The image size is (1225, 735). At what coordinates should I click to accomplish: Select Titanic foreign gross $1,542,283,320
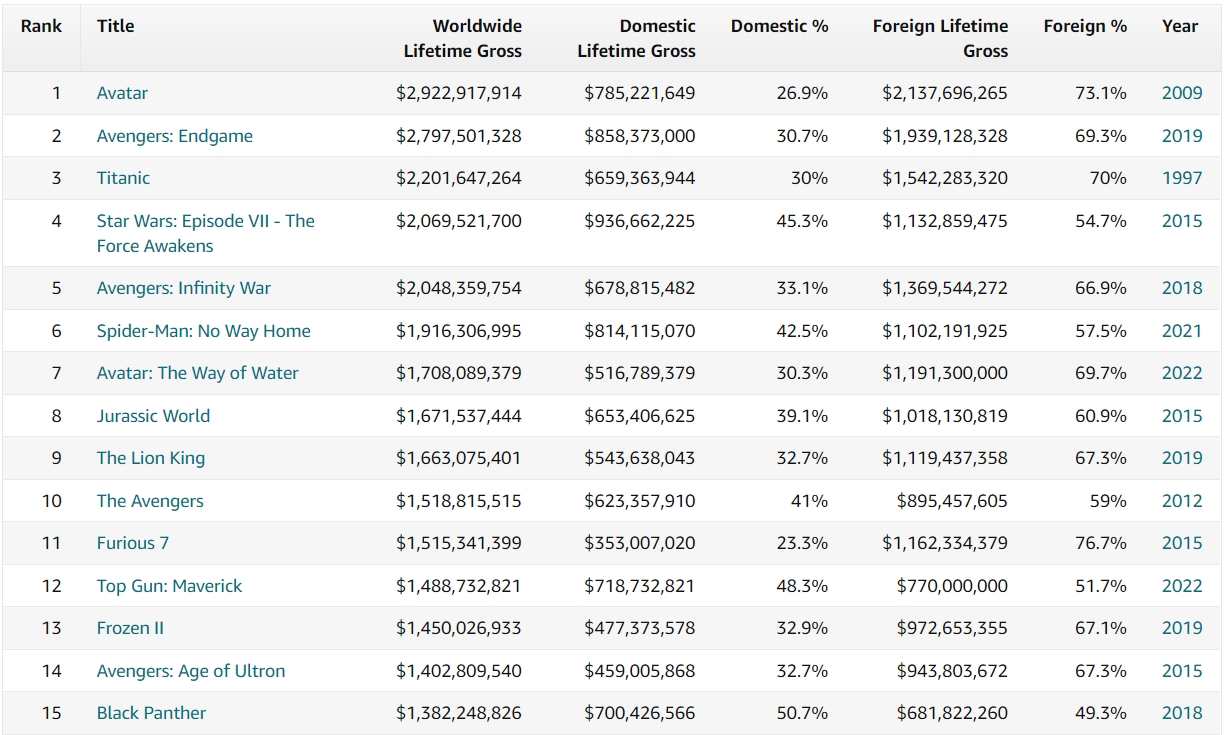point(945,178)
